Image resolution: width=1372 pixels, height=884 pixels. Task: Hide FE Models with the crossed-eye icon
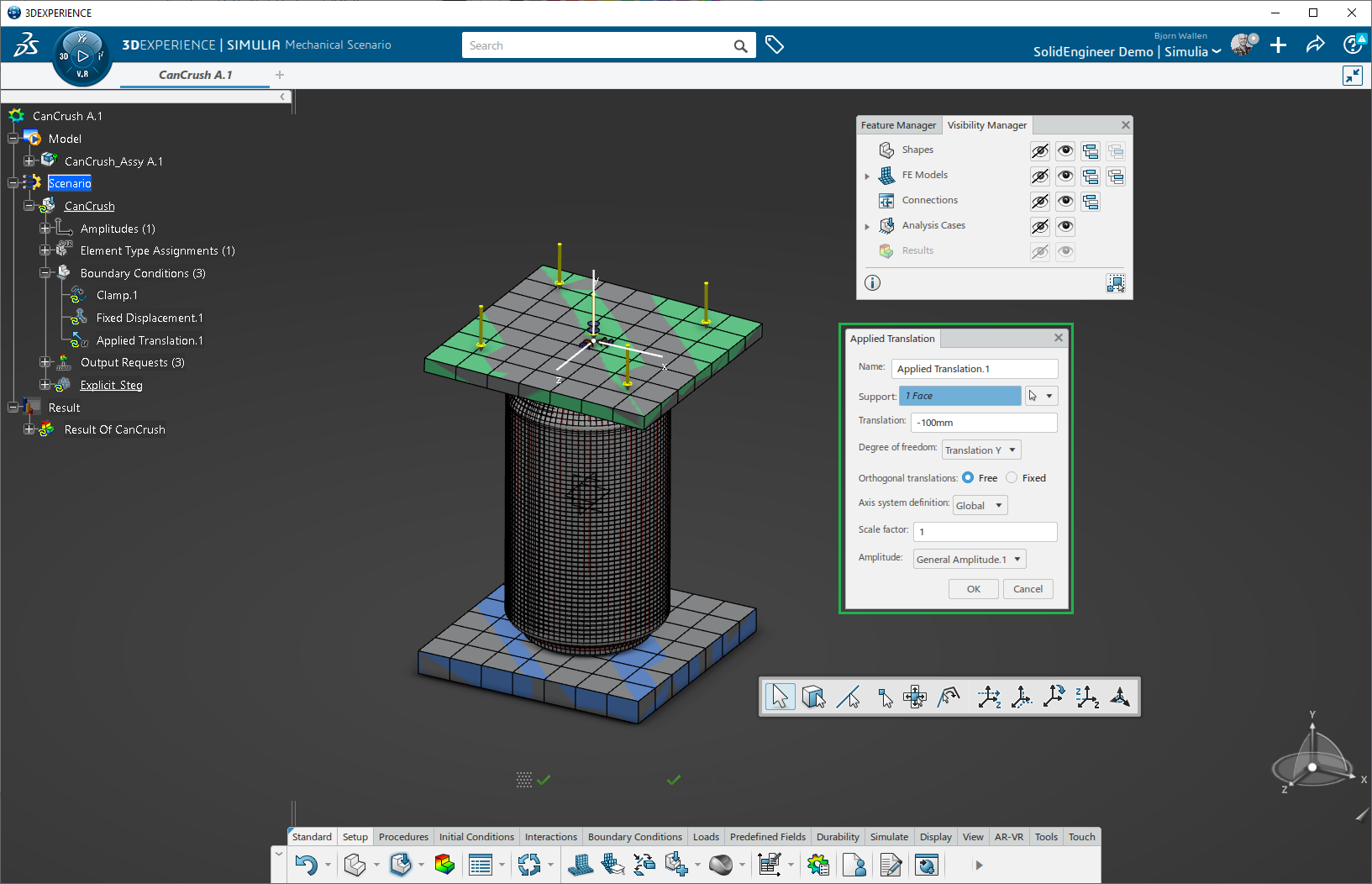[x=1039, y=176]
